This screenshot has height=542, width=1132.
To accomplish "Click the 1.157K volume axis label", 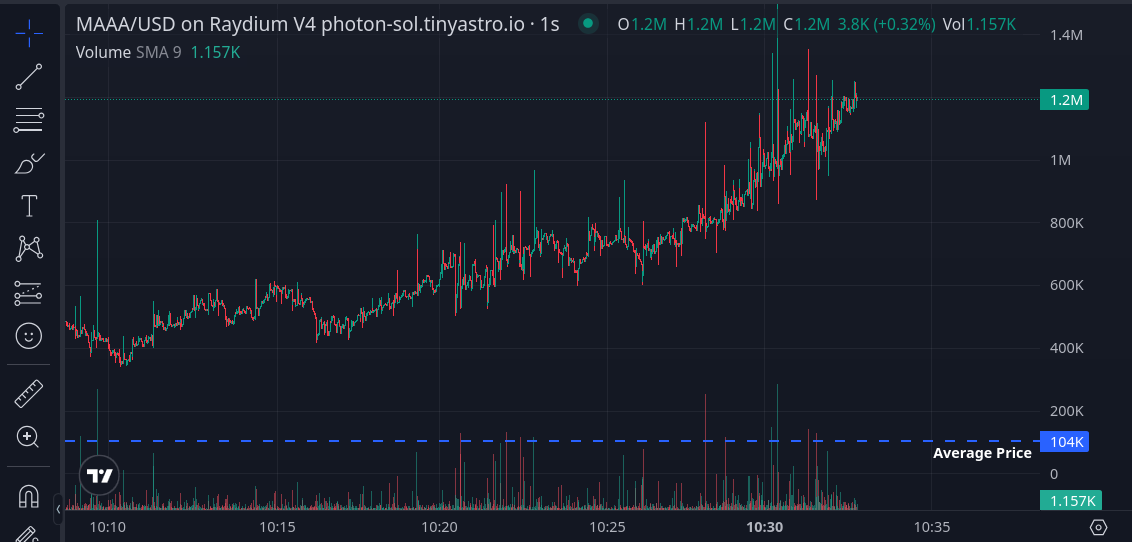I will (x=1071, y=501).
